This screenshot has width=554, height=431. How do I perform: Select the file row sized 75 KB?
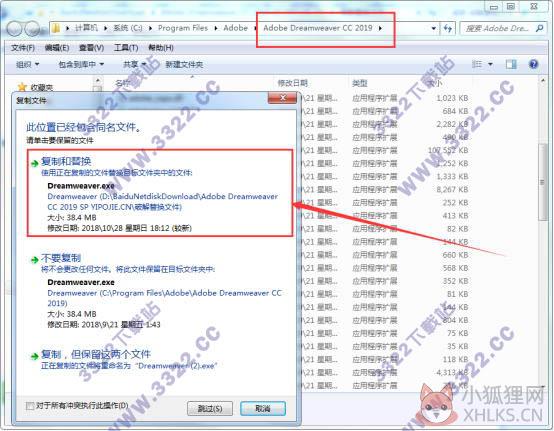tap(386, 333)
